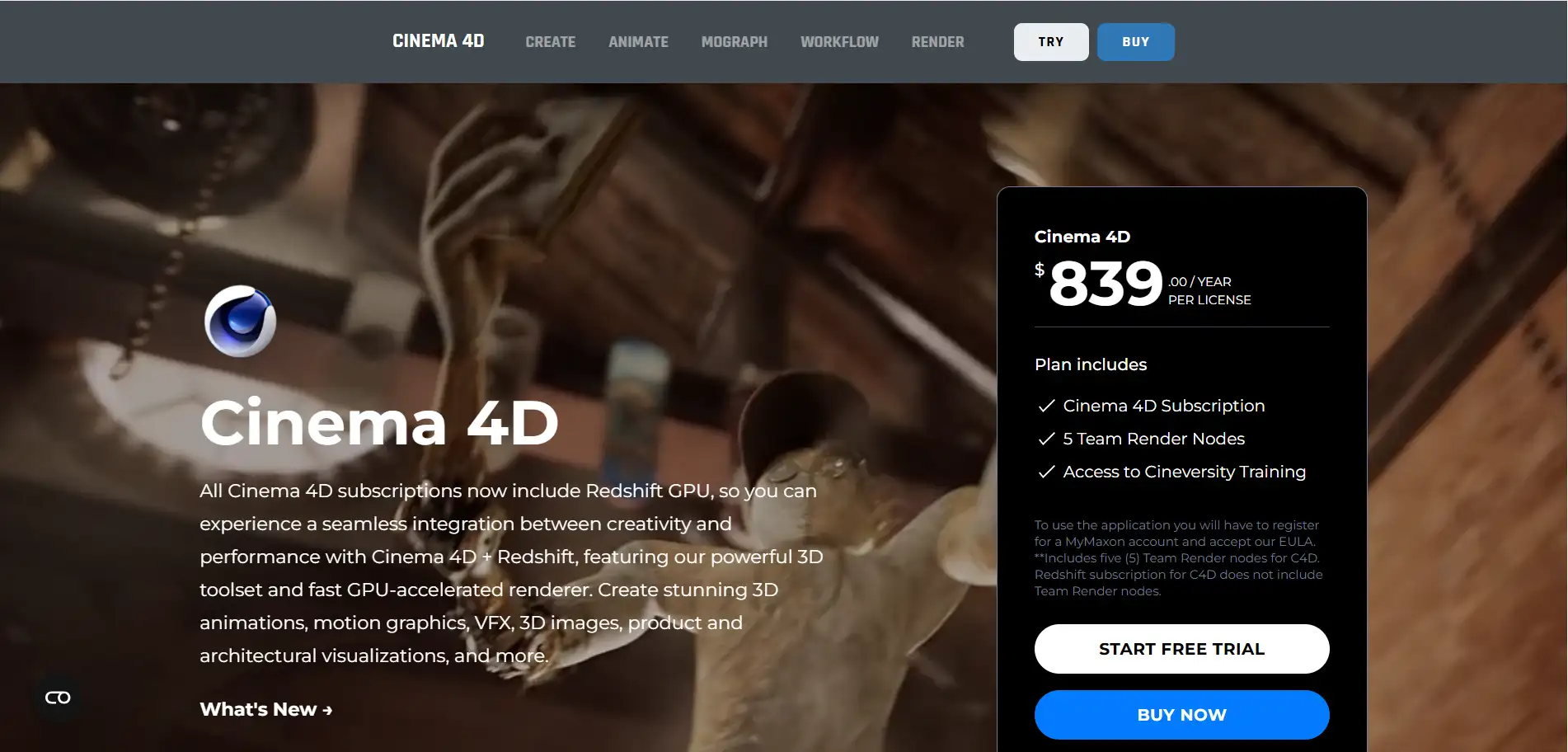Click the MyMaxon account EULA disclaimer text

[x=1179, y=558]
